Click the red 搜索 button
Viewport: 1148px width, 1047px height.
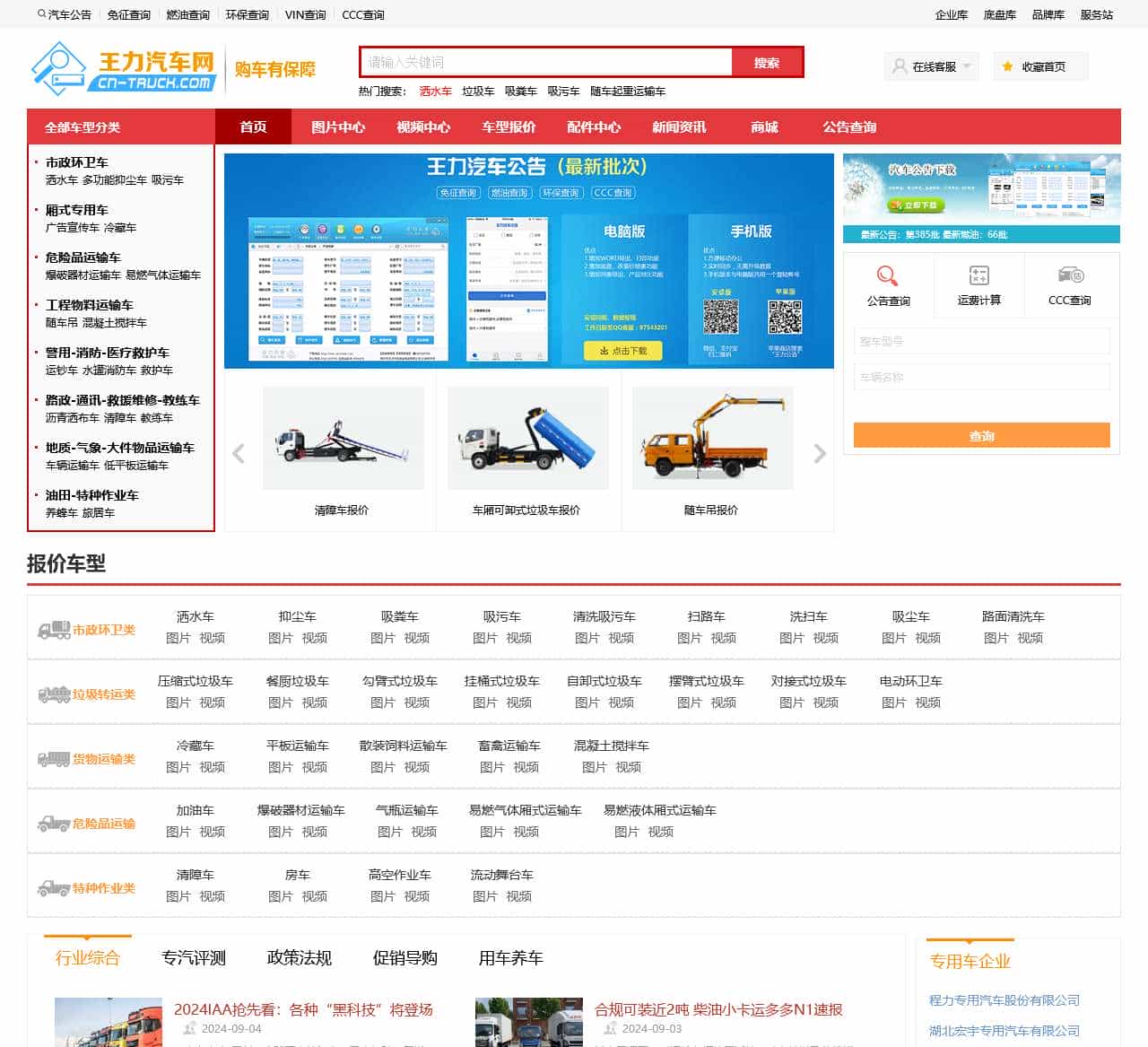[769, 62]
